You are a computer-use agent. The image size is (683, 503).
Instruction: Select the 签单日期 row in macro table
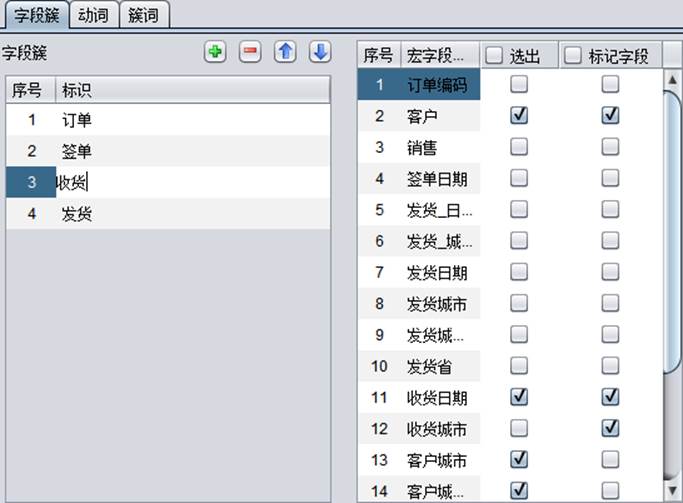point(437,179)
